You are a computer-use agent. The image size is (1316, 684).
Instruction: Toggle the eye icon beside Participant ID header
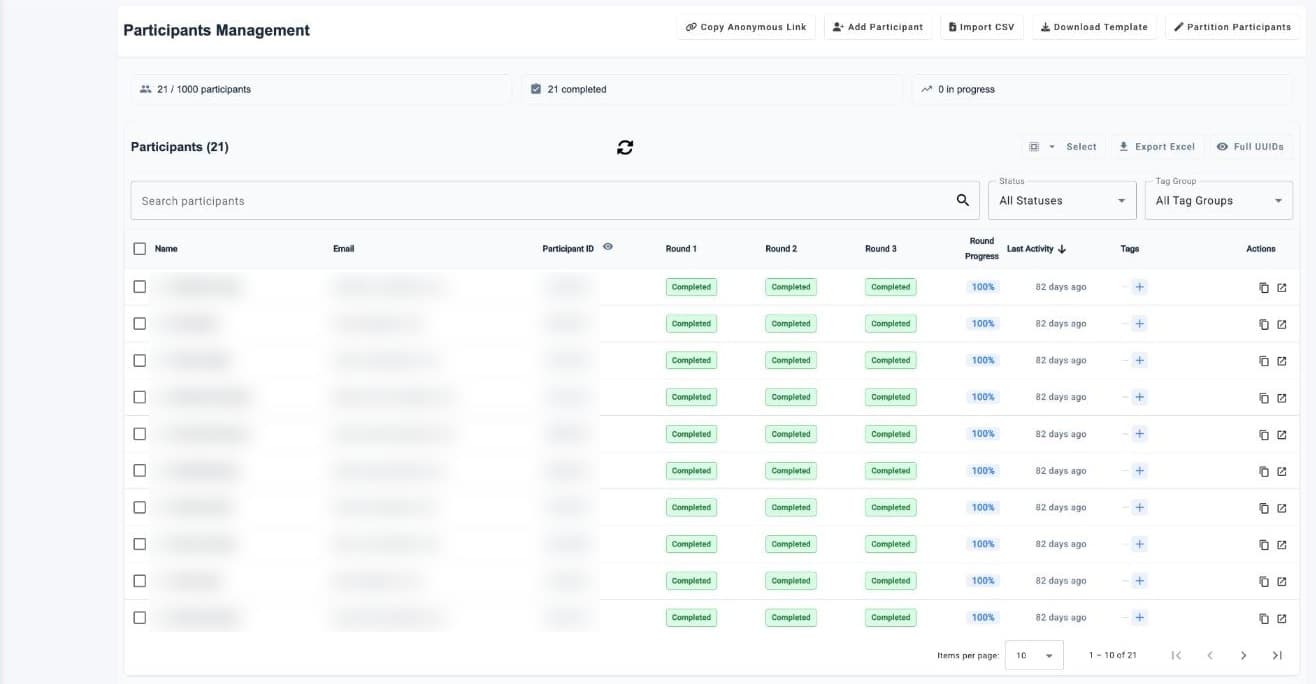click(608, 247)
